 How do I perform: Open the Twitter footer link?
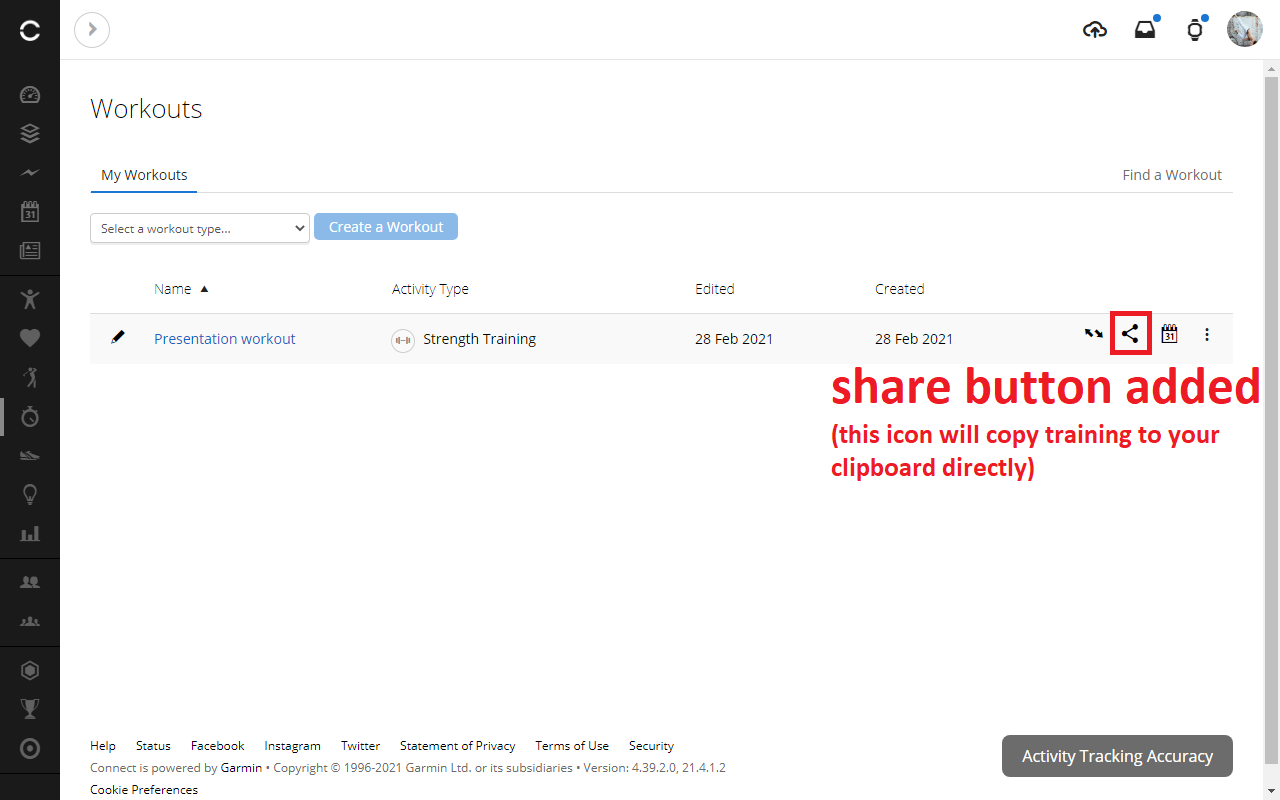tap(360, 746)
